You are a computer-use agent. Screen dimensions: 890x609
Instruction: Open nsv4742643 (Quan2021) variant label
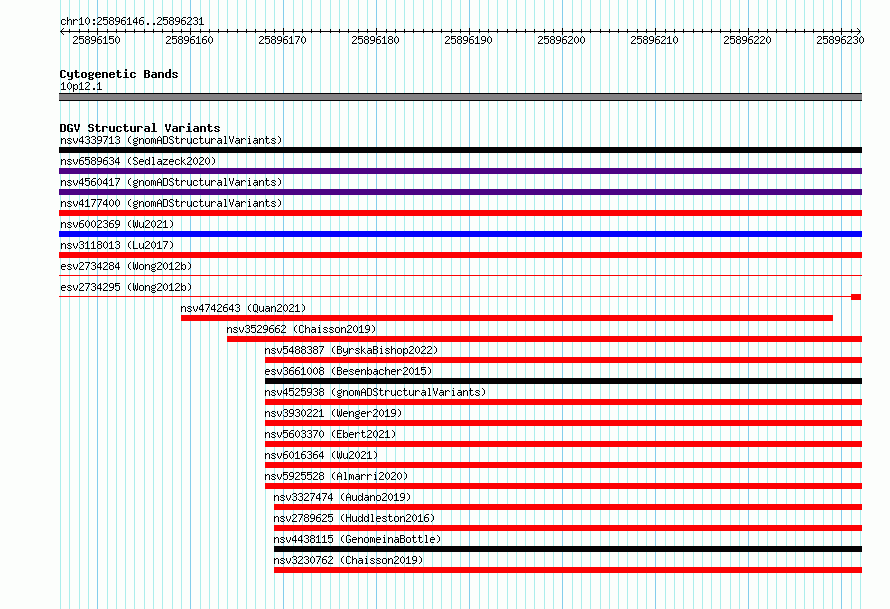[x=243, y=308]
